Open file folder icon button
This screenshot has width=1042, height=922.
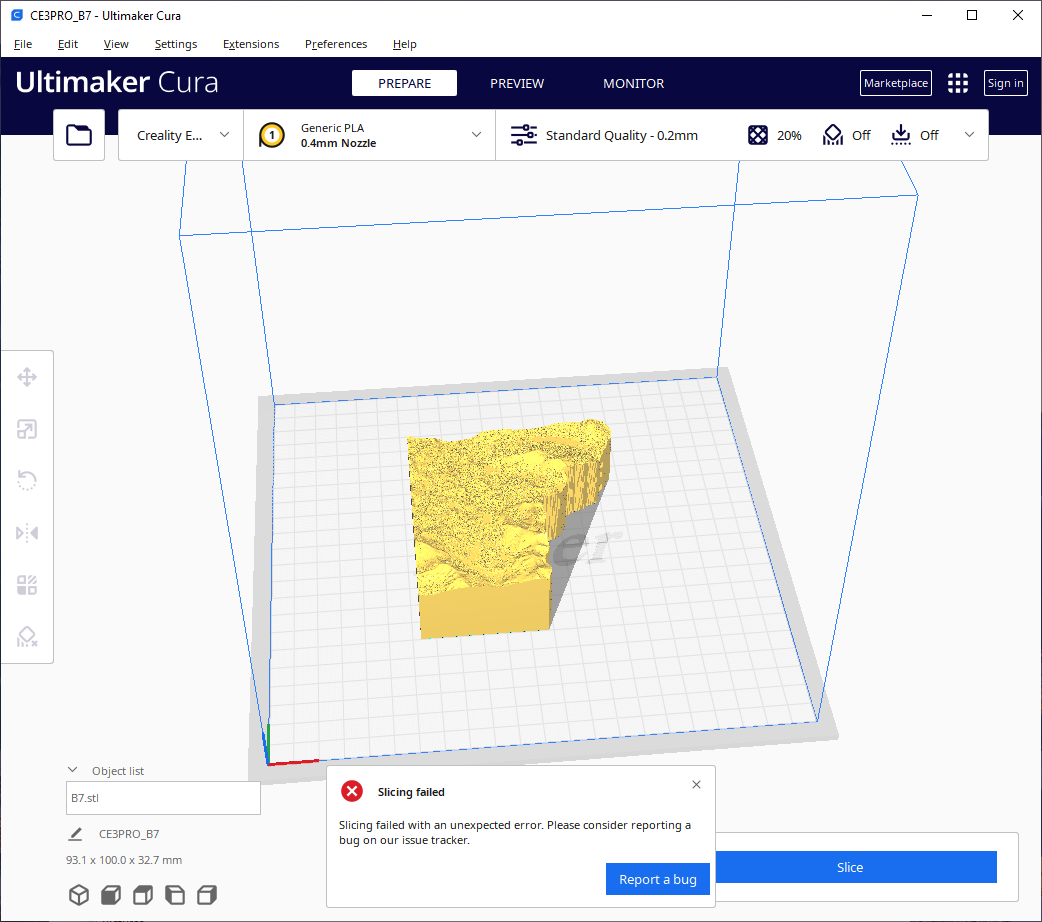(x=79, y=135)
